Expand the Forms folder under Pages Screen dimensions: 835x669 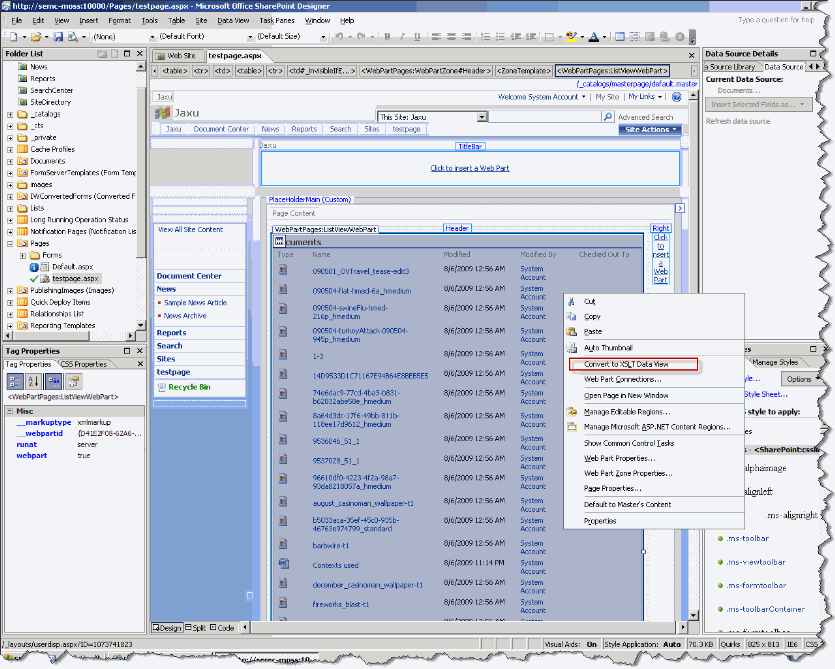22,255
